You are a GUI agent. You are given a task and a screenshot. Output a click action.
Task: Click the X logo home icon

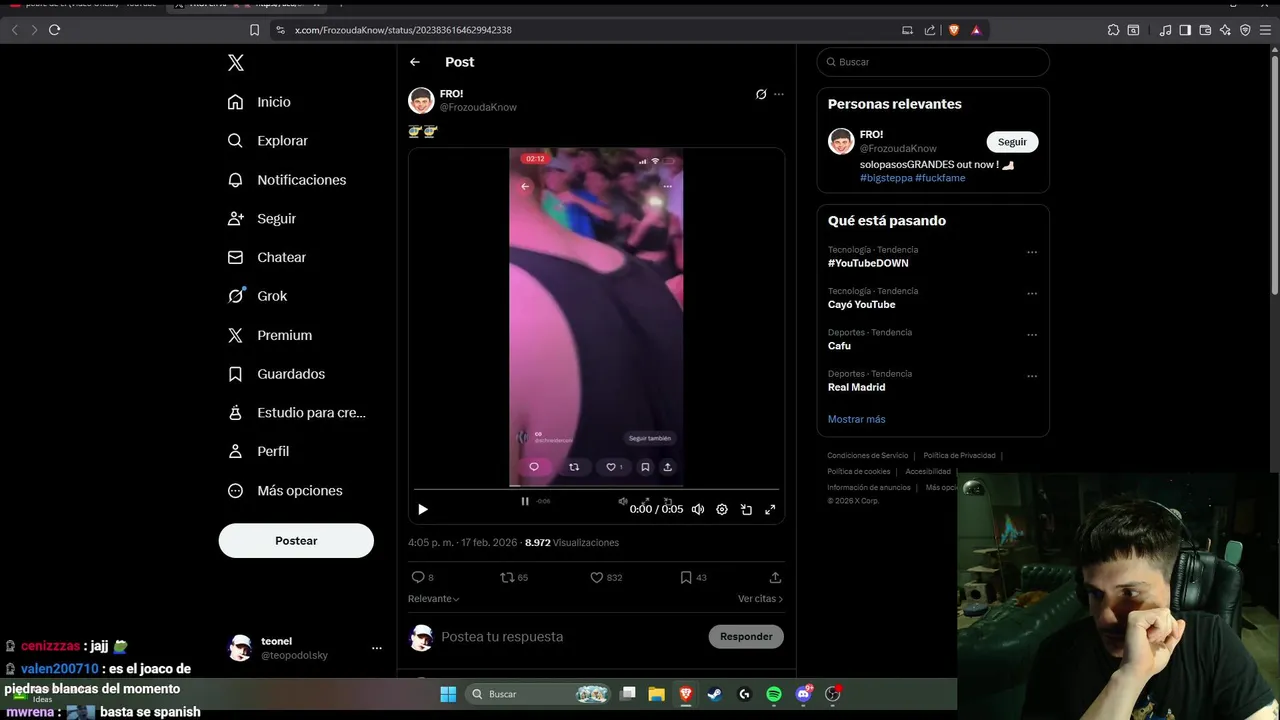pyautogui.click(x=235, y=63)
